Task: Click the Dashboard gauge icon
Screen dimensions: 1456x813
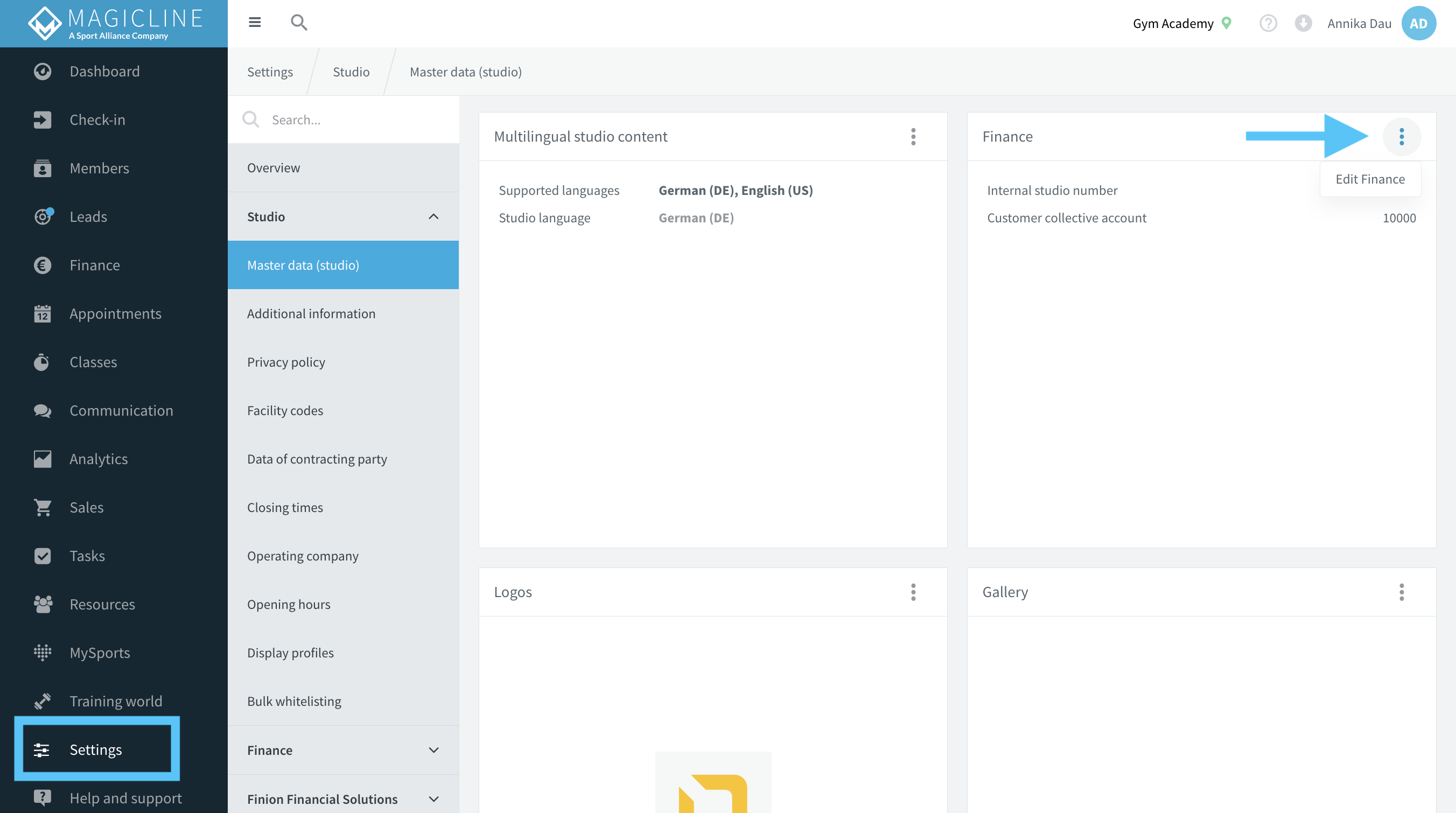Action: click(43, 71)
